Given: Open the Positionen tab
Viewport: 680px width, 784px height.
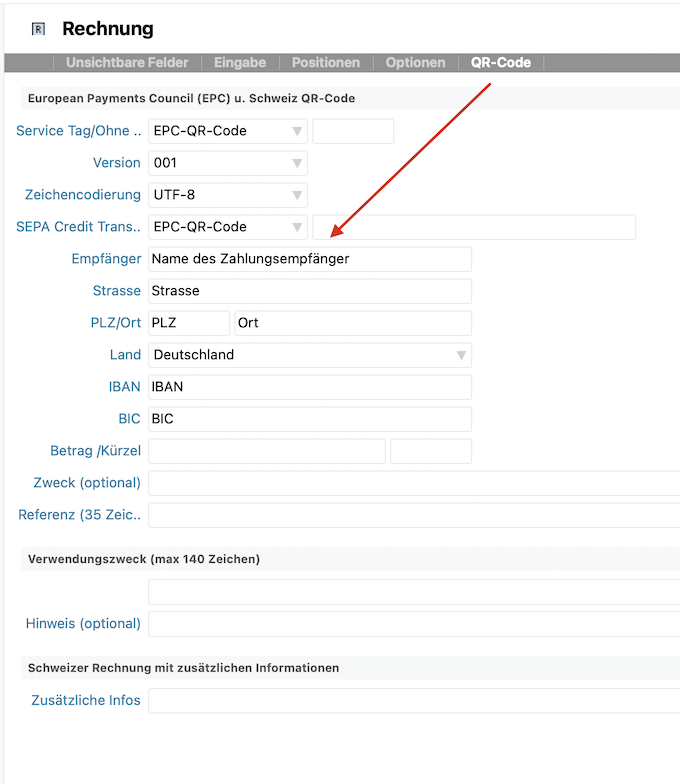Looking at the screenshot, I should pos(326,62).
